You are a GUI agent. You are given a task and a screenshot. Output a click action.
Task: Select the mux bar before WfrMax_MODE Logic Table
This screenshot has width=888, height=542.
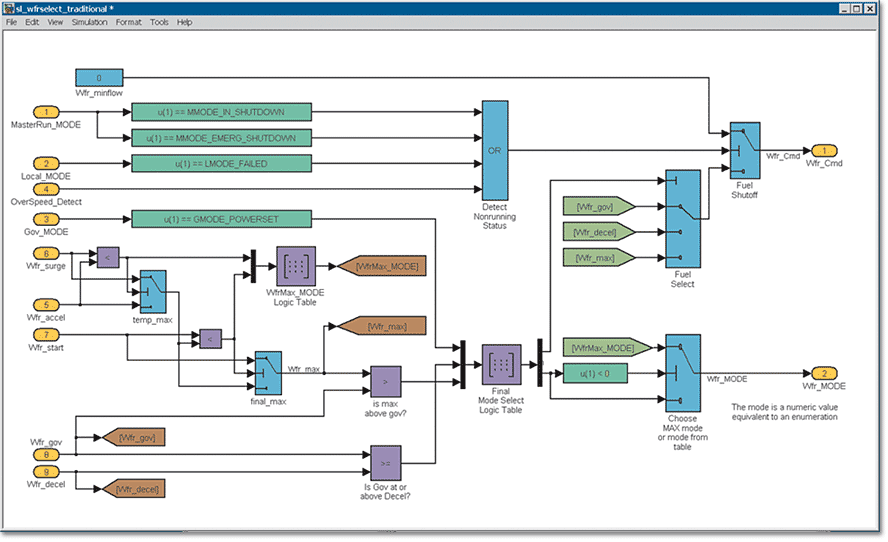click(x=253, y=266)
